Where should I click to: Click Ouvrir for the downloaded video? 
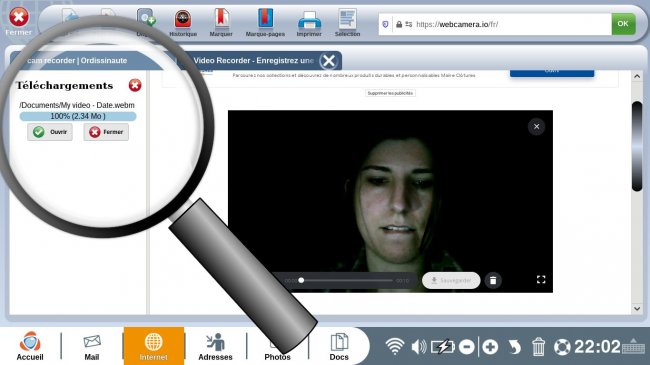tap(50, 132)
